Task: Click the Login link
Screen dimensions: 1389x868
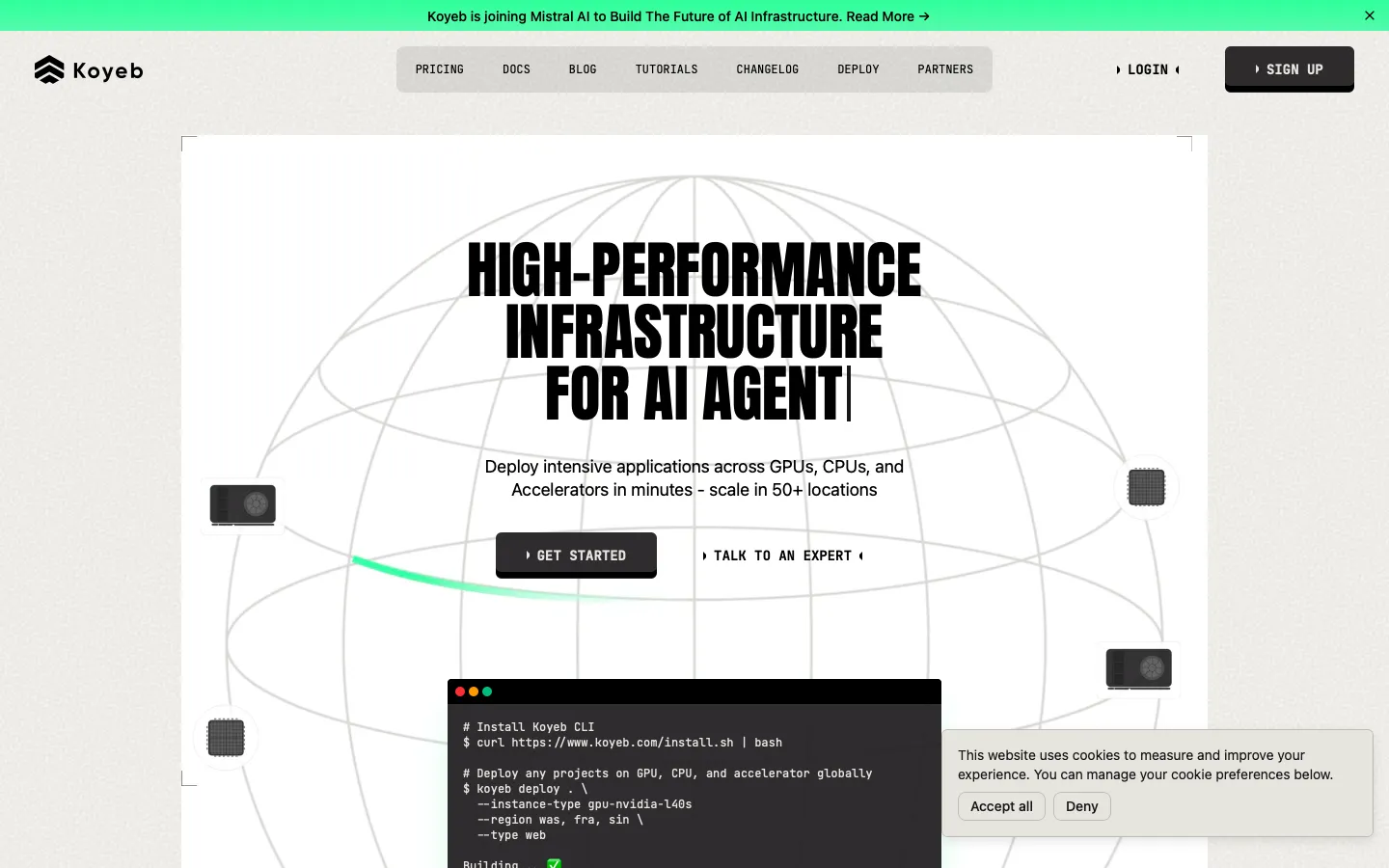Action: [x=1148, y=69]
